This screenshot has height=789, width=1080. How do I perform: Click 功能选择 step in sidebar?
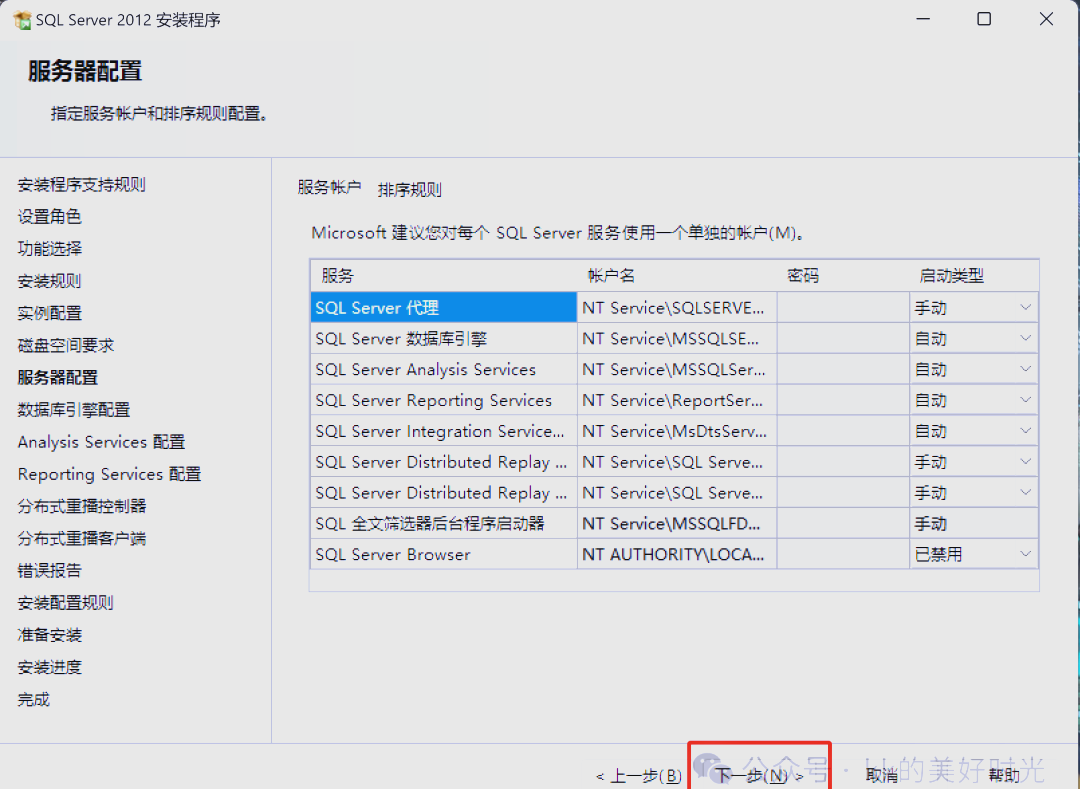50,249
